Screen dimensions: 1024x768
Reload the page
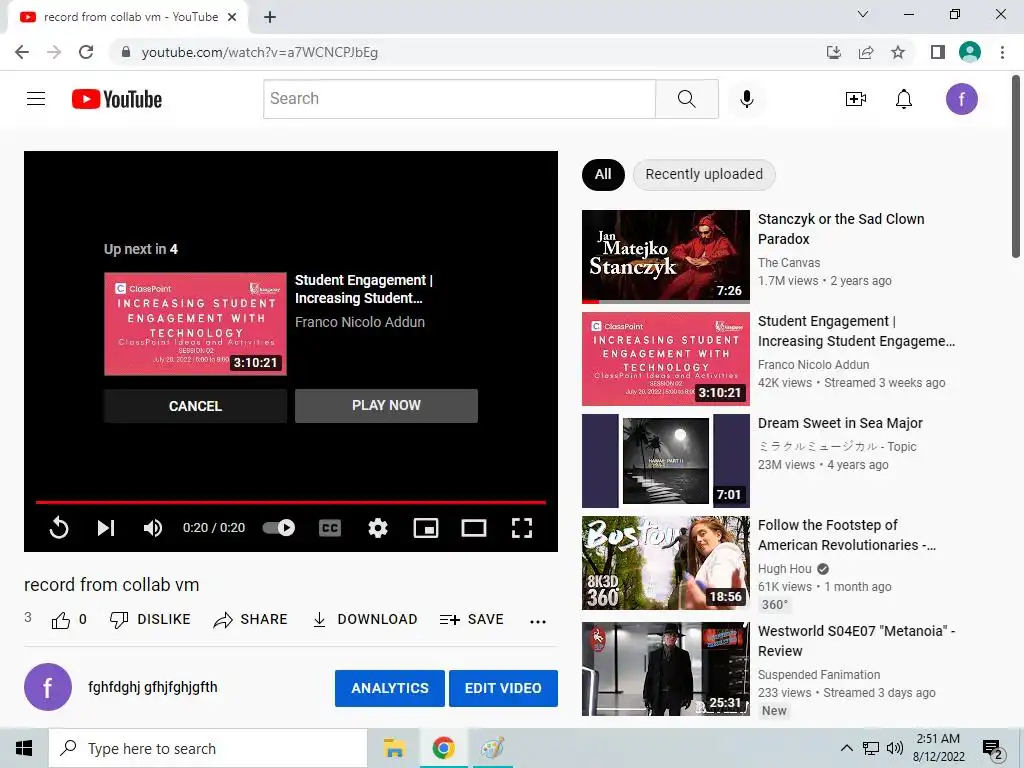tap(86, 52)
